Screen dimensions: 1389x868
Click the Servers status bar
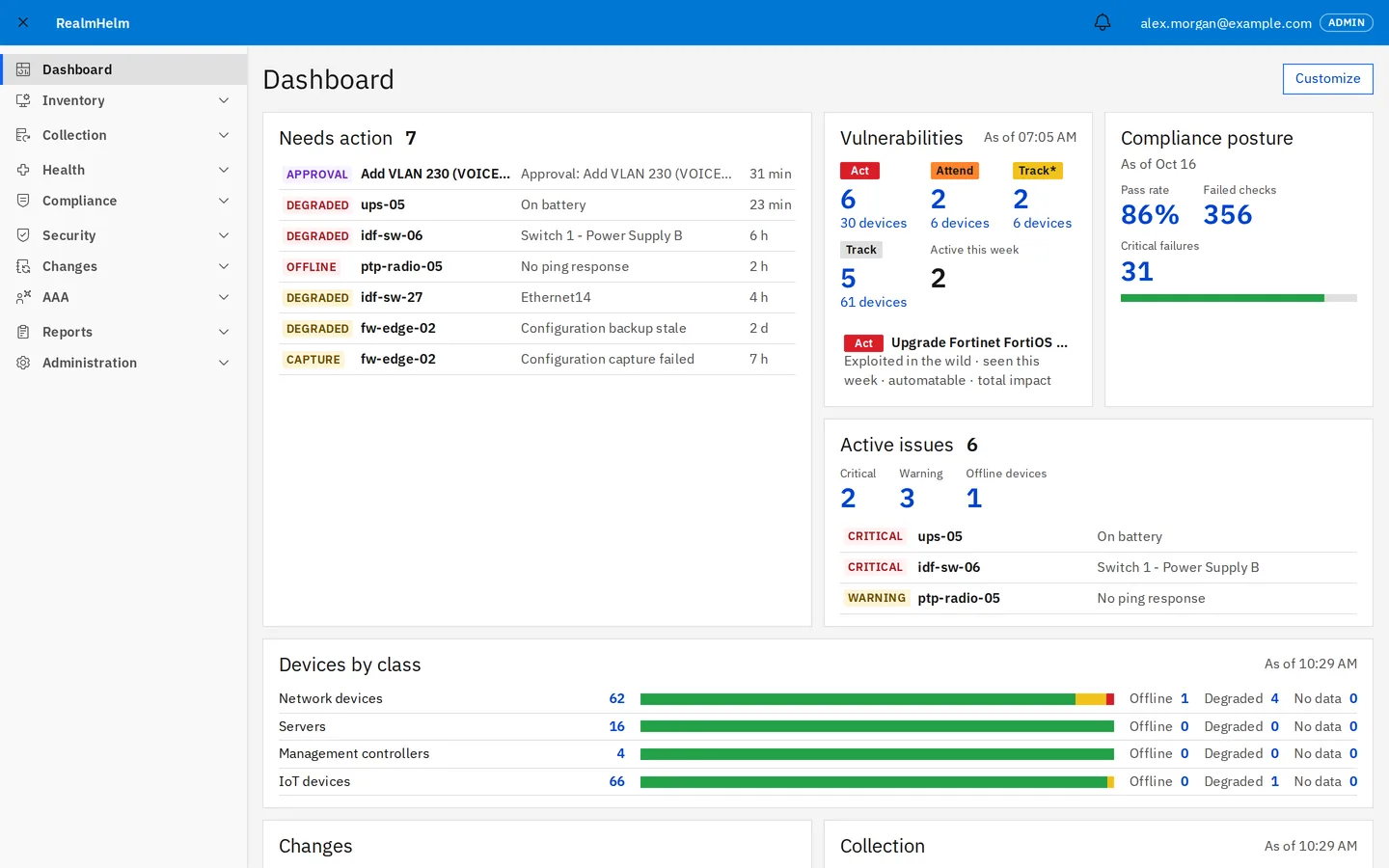click(877, 726)
